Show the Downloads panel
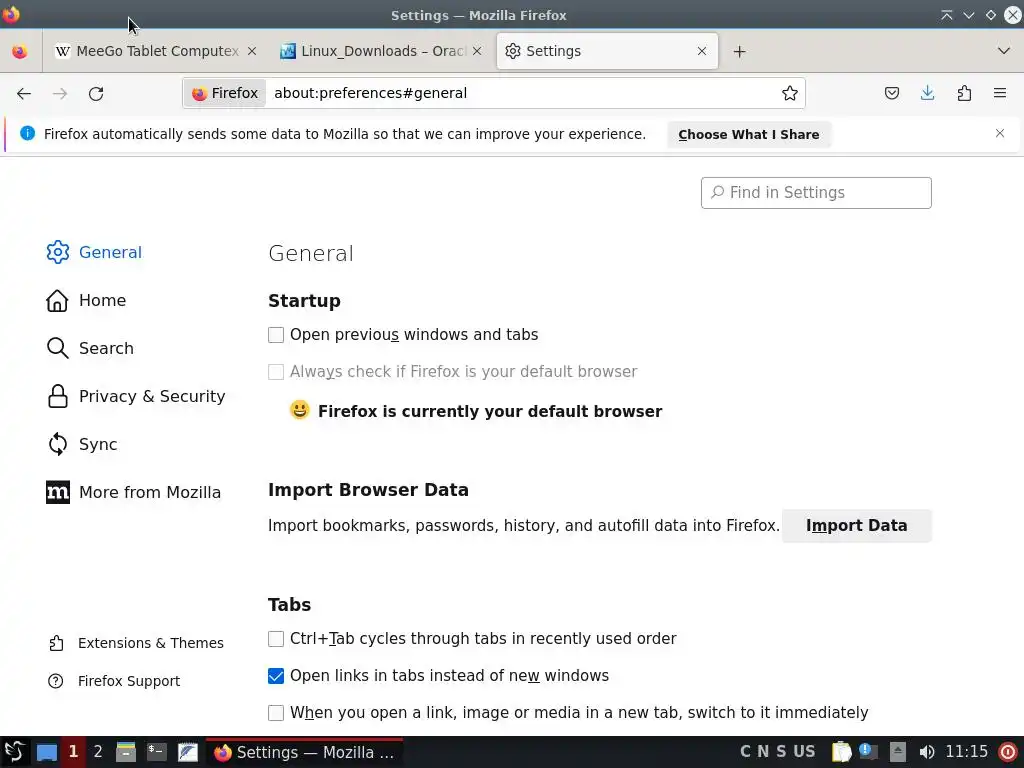The height and width of the screenshot is (768, 1024). point(928,93)
